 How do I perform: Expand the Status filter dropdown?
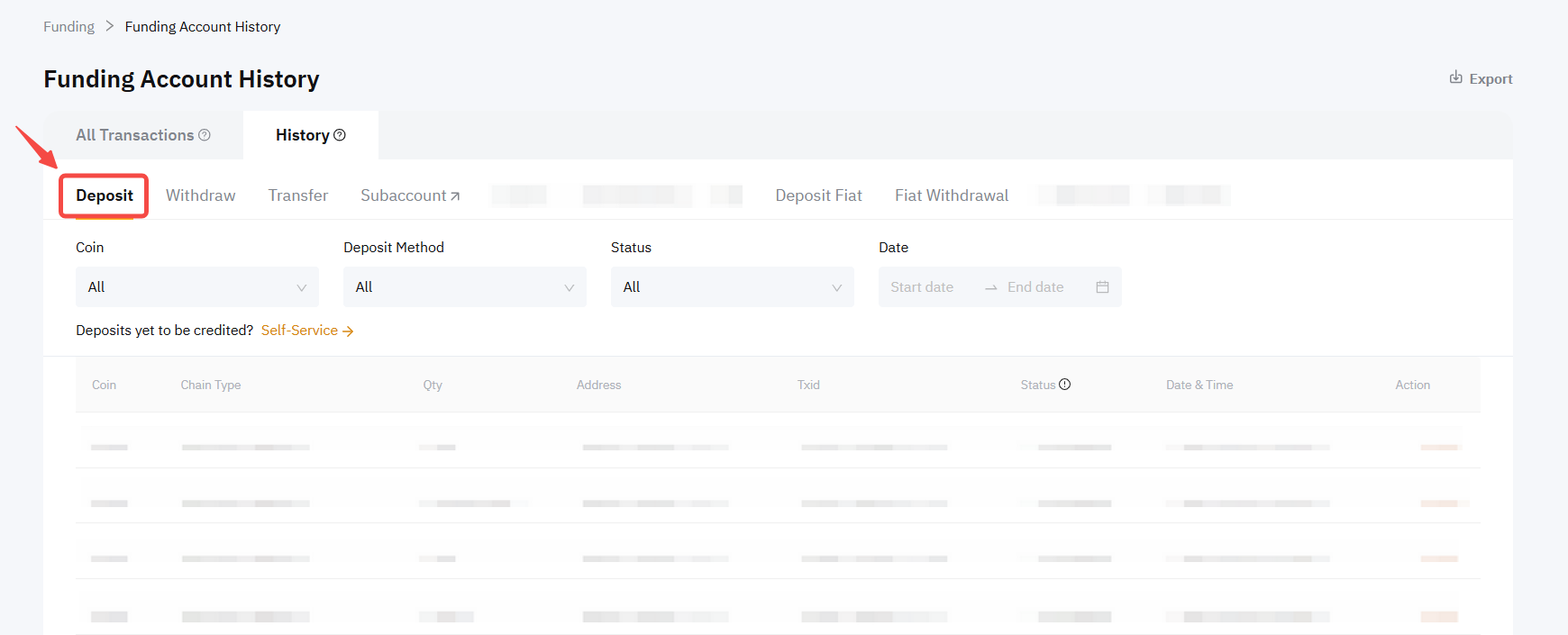732,287
